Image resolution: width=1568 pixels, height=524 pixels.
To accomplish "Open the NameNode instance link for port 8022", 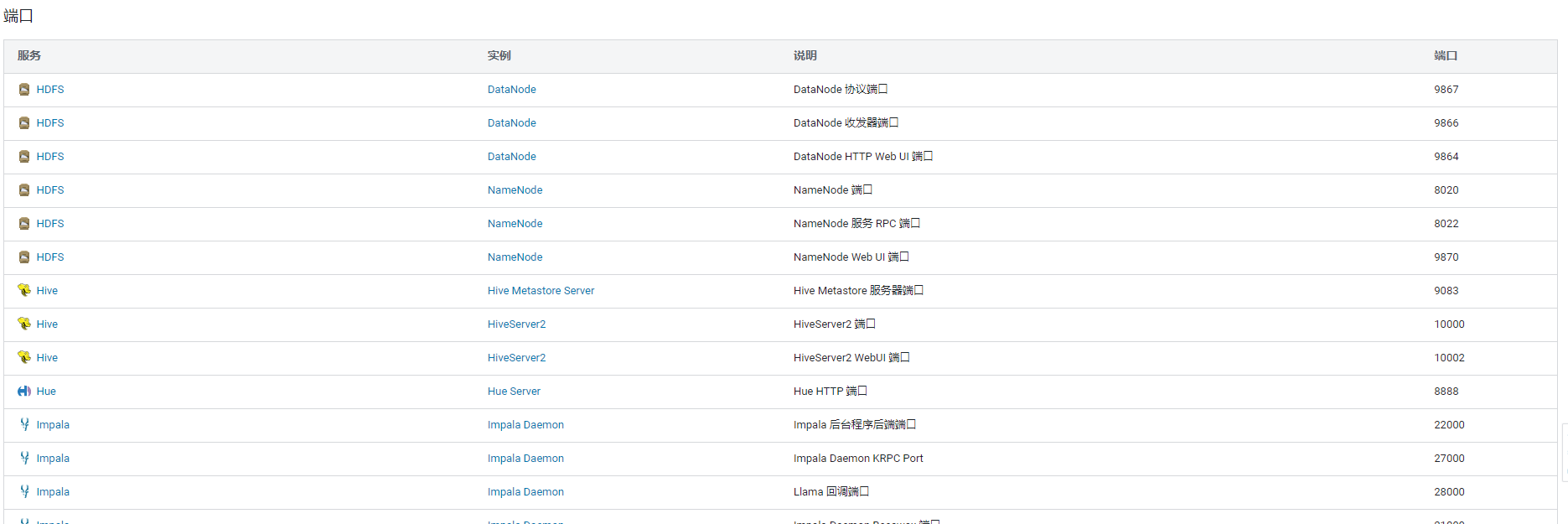I will [515, 224].
